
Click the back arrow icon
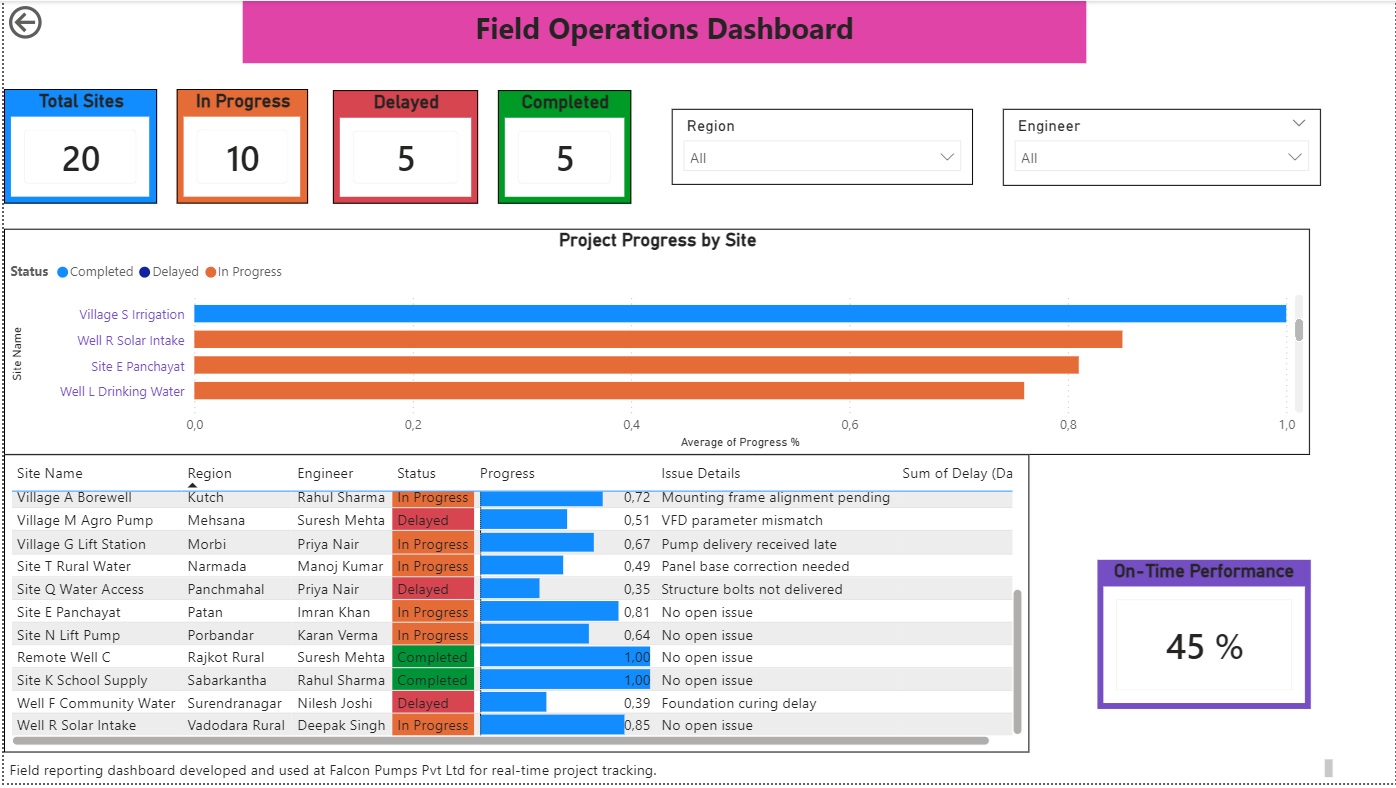coord(25,22)
